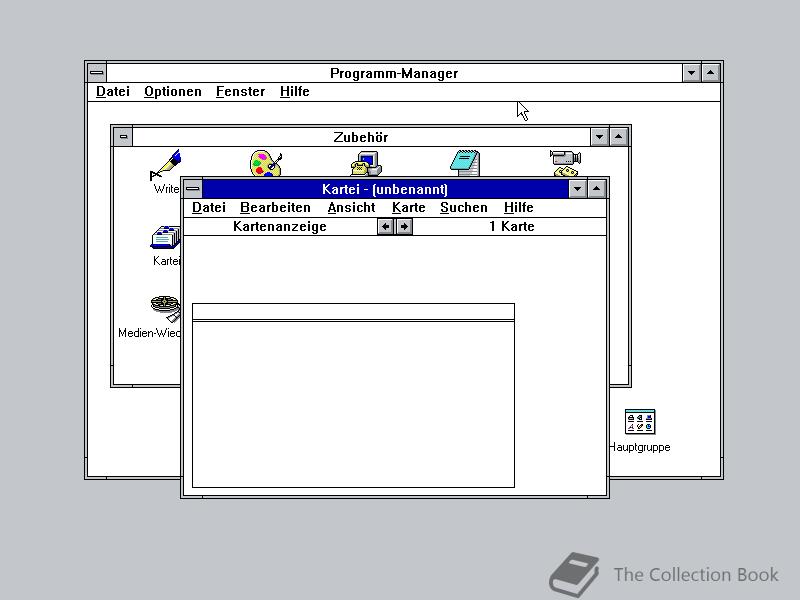Minimize the Programm-Manager window
Image resolution: width=800 pixels, height=600 pixels.
coord(691,73)
